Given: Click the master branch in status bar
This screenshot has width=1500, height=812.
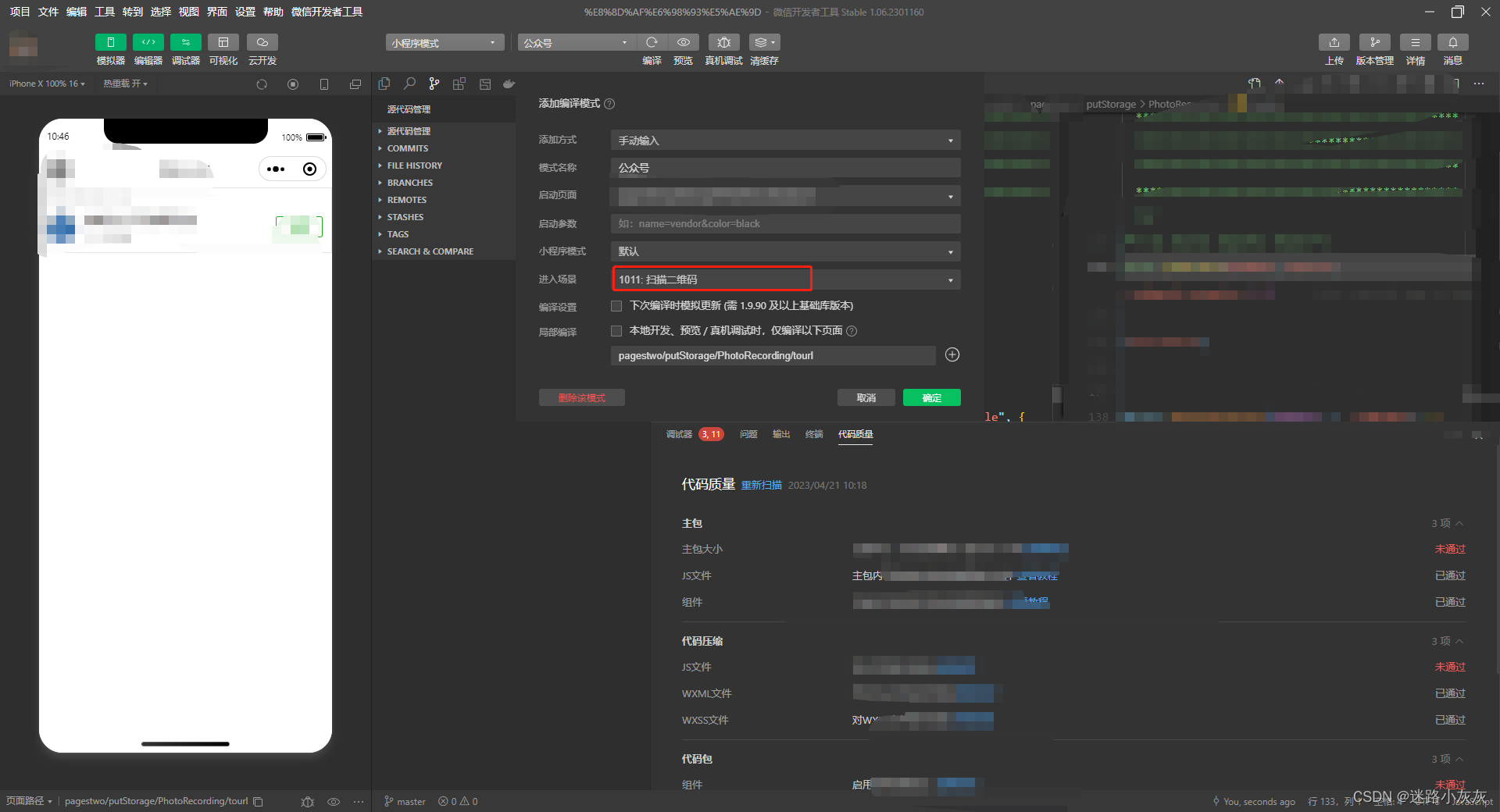Looking at the screenshot, I should click(x=405, y=802).
